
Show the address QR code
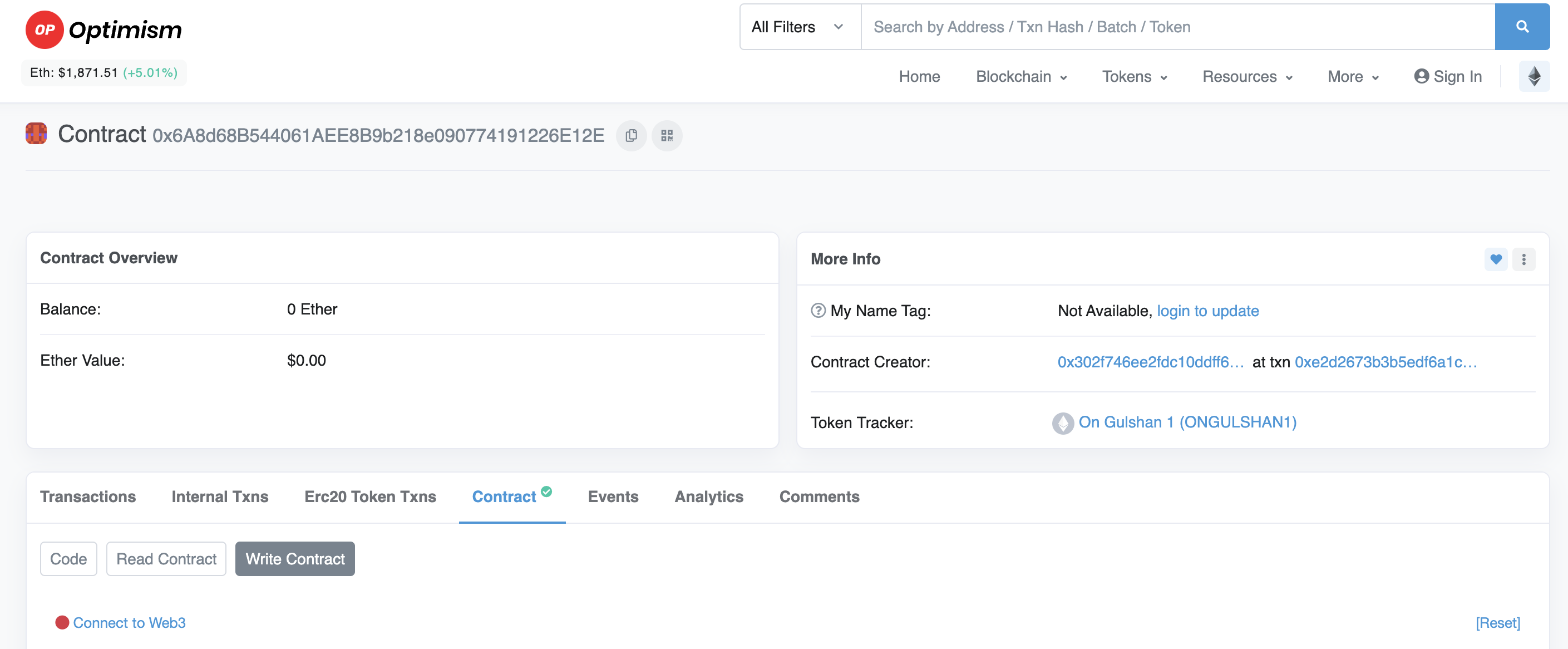[667, 136]
